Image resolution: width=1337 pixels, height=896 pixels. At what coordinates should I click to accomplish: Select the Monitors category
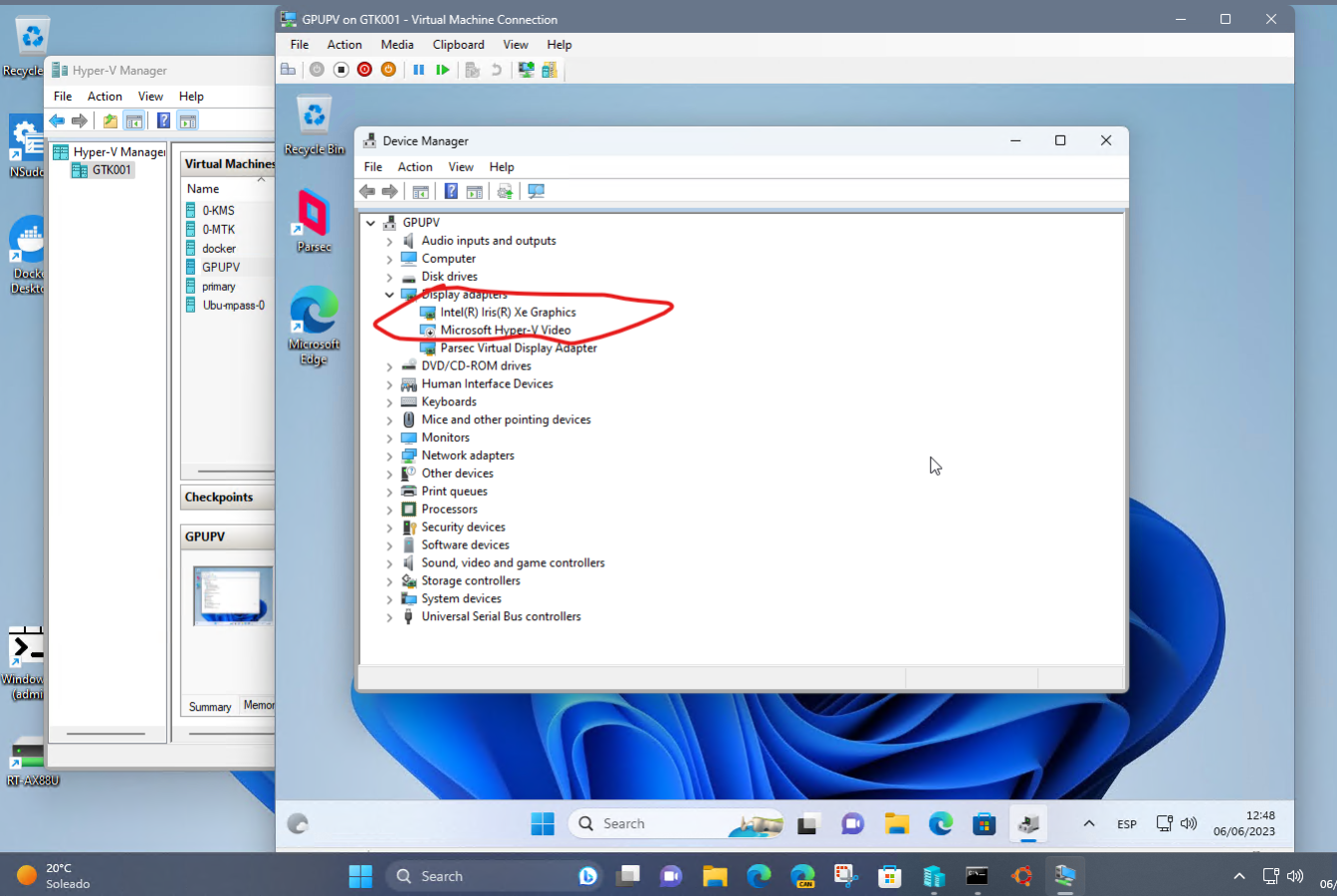coord(445,438)
